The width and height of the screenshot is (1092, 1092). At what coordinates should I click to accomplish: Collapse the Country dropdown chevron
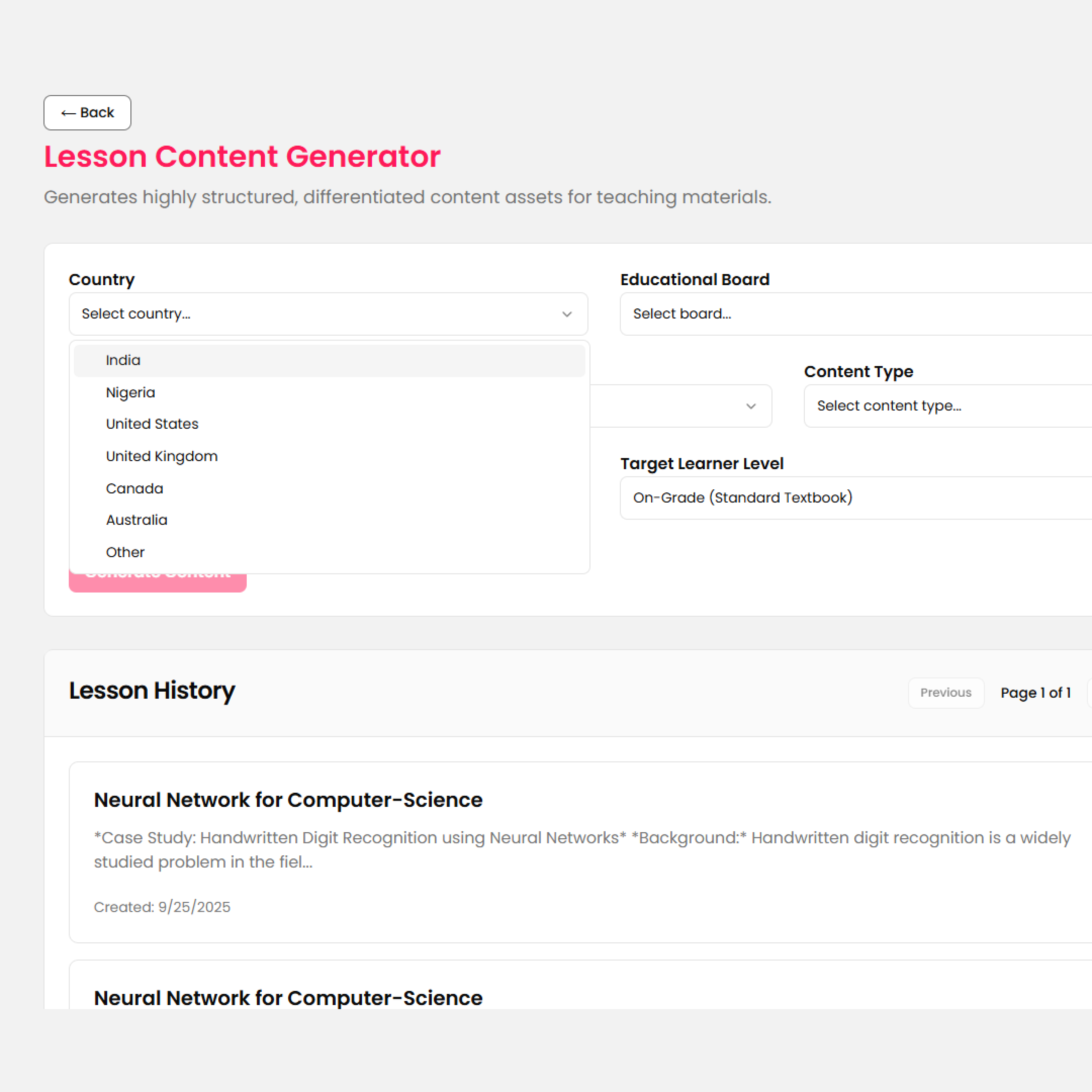pos(567,314)
